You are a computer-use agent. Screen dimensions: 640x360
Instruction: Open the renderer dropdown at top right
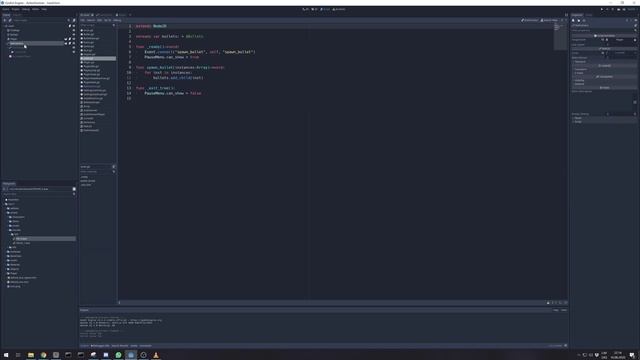[x=631, y=9]
